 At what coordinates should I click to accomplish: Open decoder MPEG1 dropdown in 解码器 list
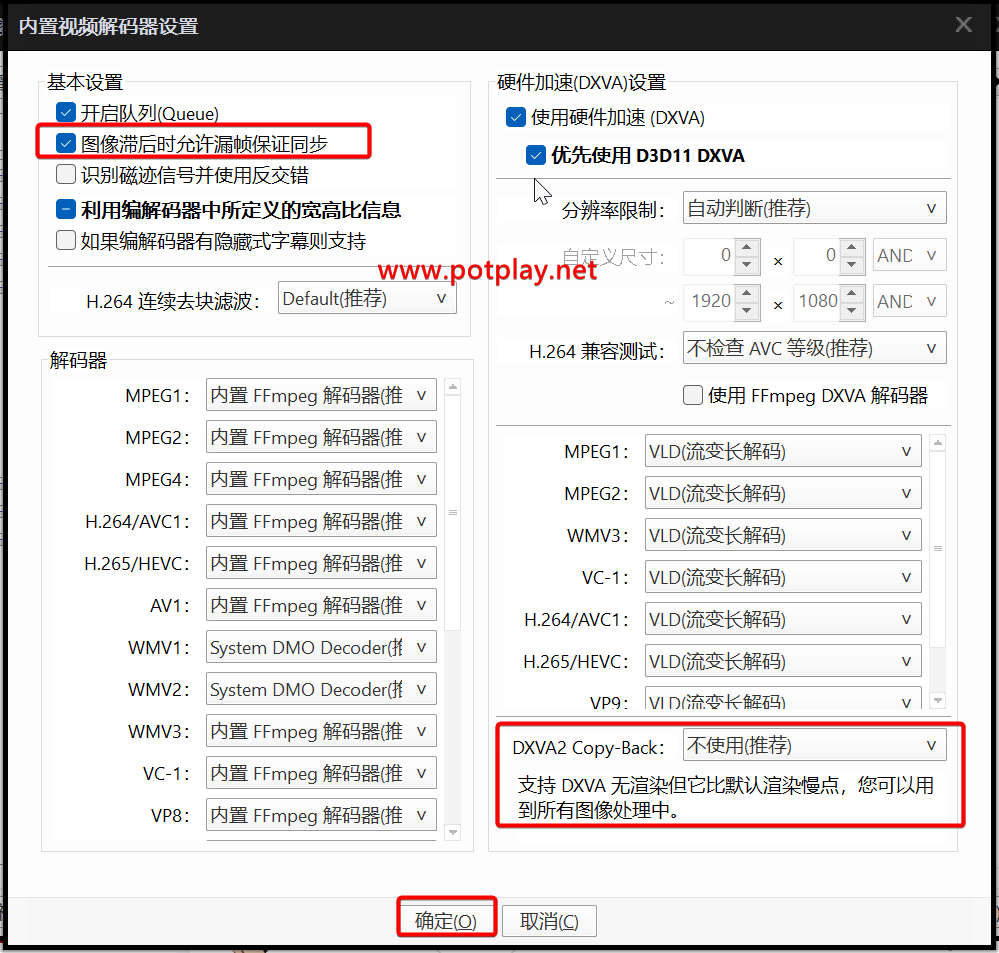pyautogui.click(x=321, y=395)
